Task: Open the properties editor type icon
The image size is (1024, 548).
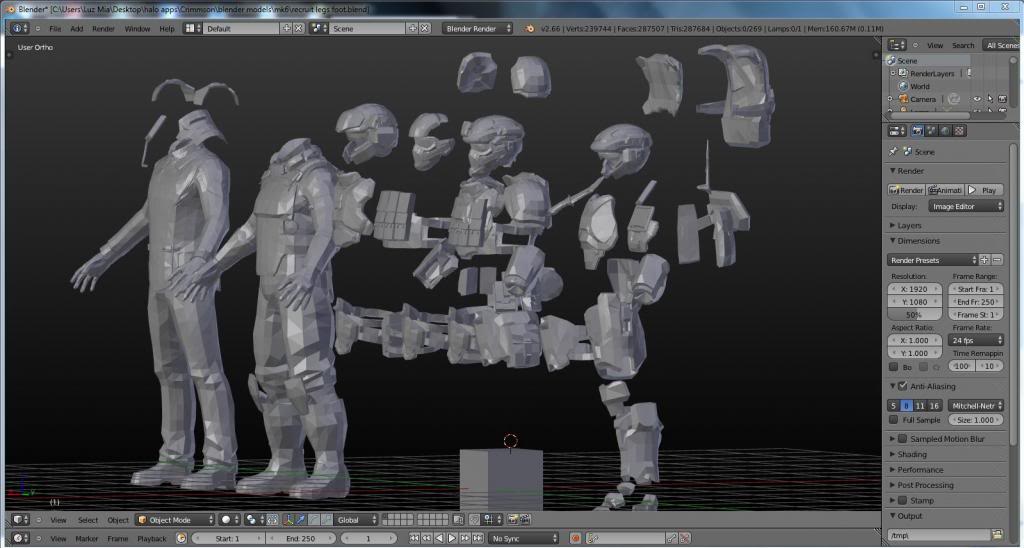Action: click(x=897, y=131)
